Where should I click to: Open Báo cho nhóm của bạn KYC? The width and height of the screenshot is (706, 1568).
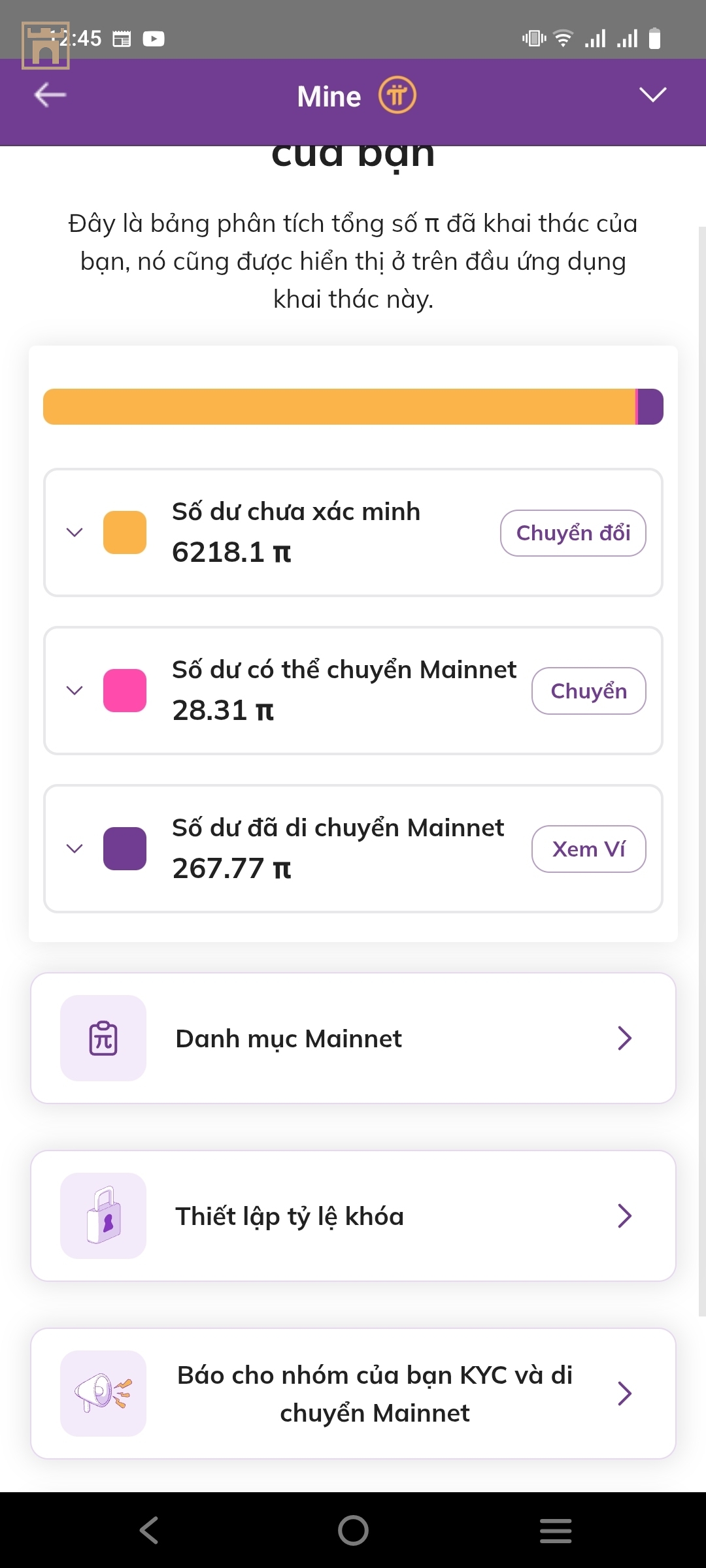pyautogui.click(x=353, y=1394)
